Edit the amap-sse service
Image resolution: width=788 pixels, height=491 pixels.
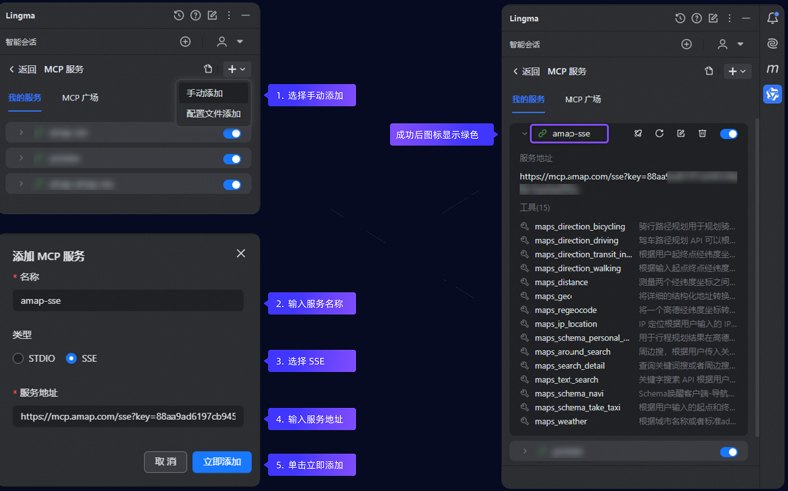(681, 133)
